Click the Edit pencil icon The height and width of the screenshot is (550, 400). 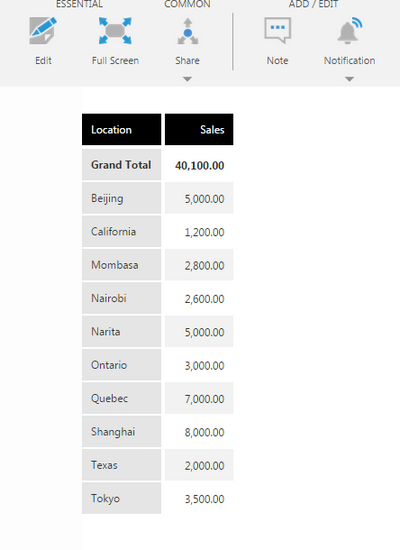[x=43, y=31]
